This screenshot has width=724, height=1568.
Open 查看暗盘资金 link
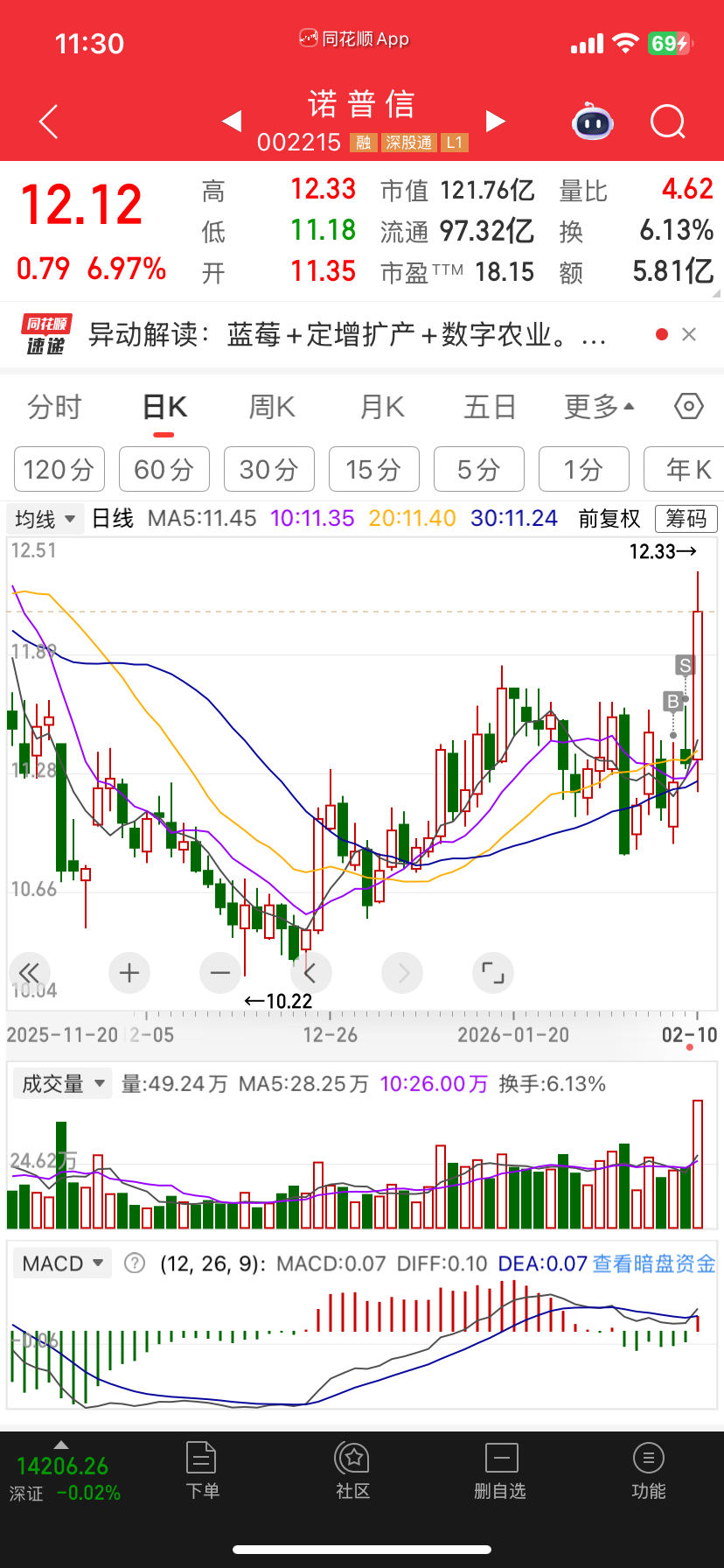[x=654, y=1263]
